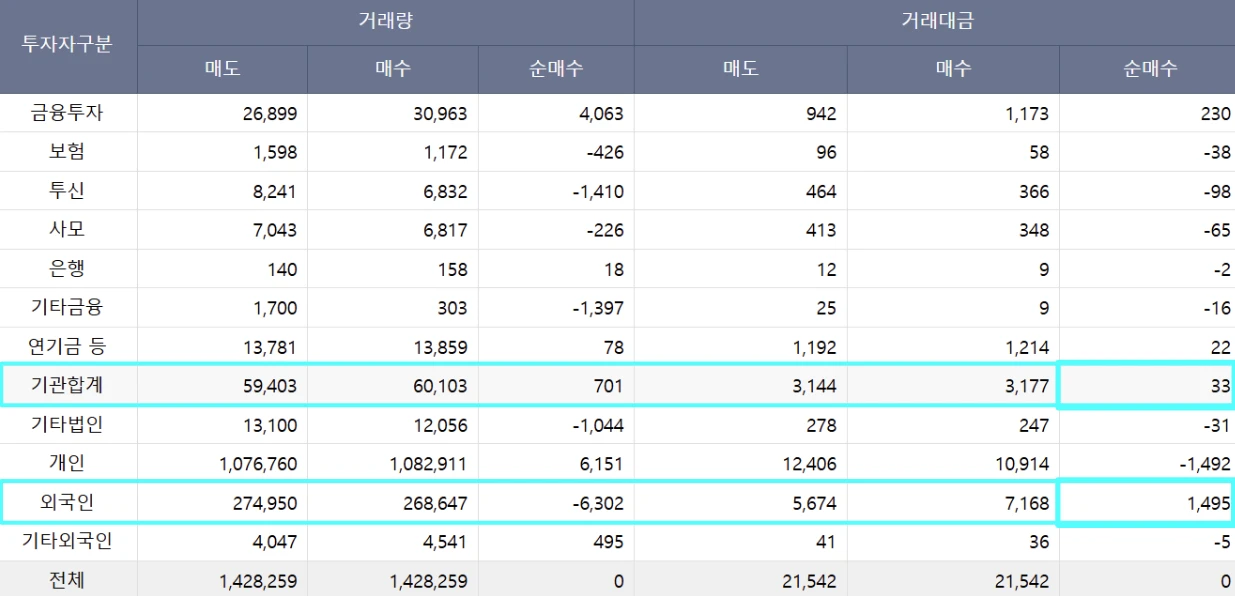Viewport: 1235px width, 596px height.
Task: Click the 투자자구분 column header
Action: pos(67,47)
